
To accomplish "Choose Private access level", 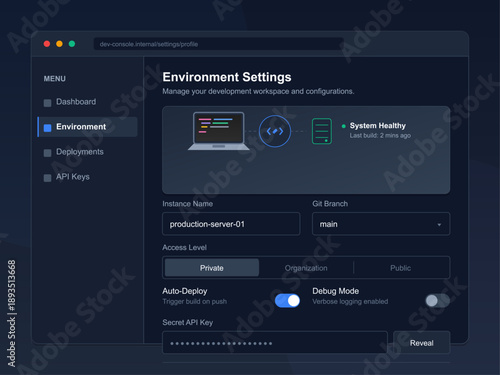I will pos(212,268).
